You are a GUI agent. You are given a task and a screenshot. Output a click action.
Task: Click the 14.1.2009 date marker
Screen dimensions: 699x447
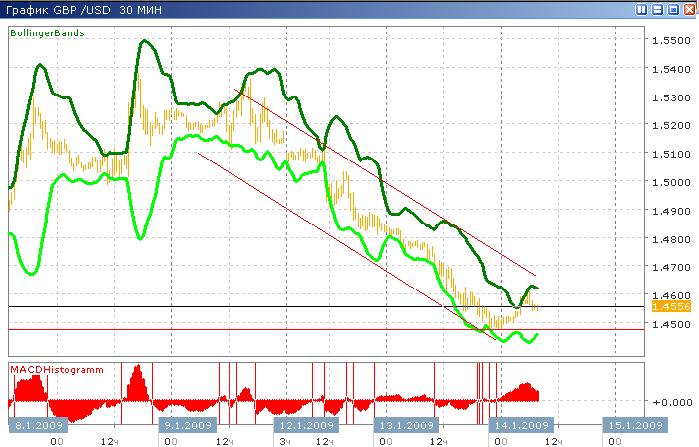pyautogui.click(x=521, y=424)
